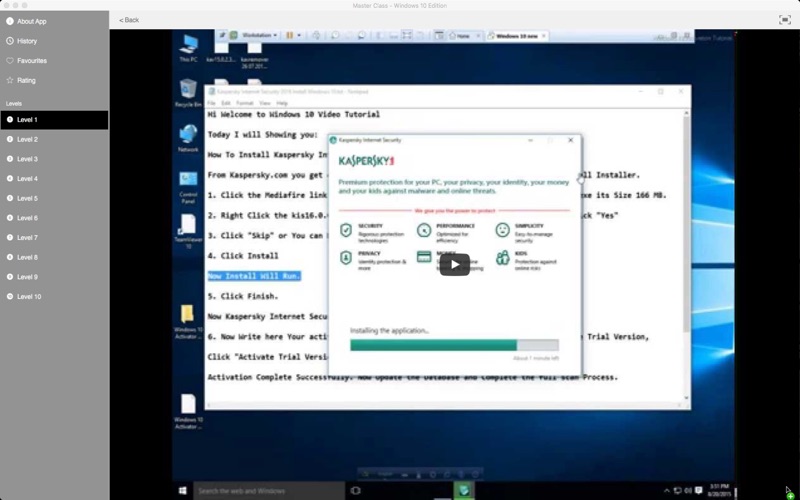Open the About App sidebar item
Viewport: 800px width, 500px height.
click(54, 21)
